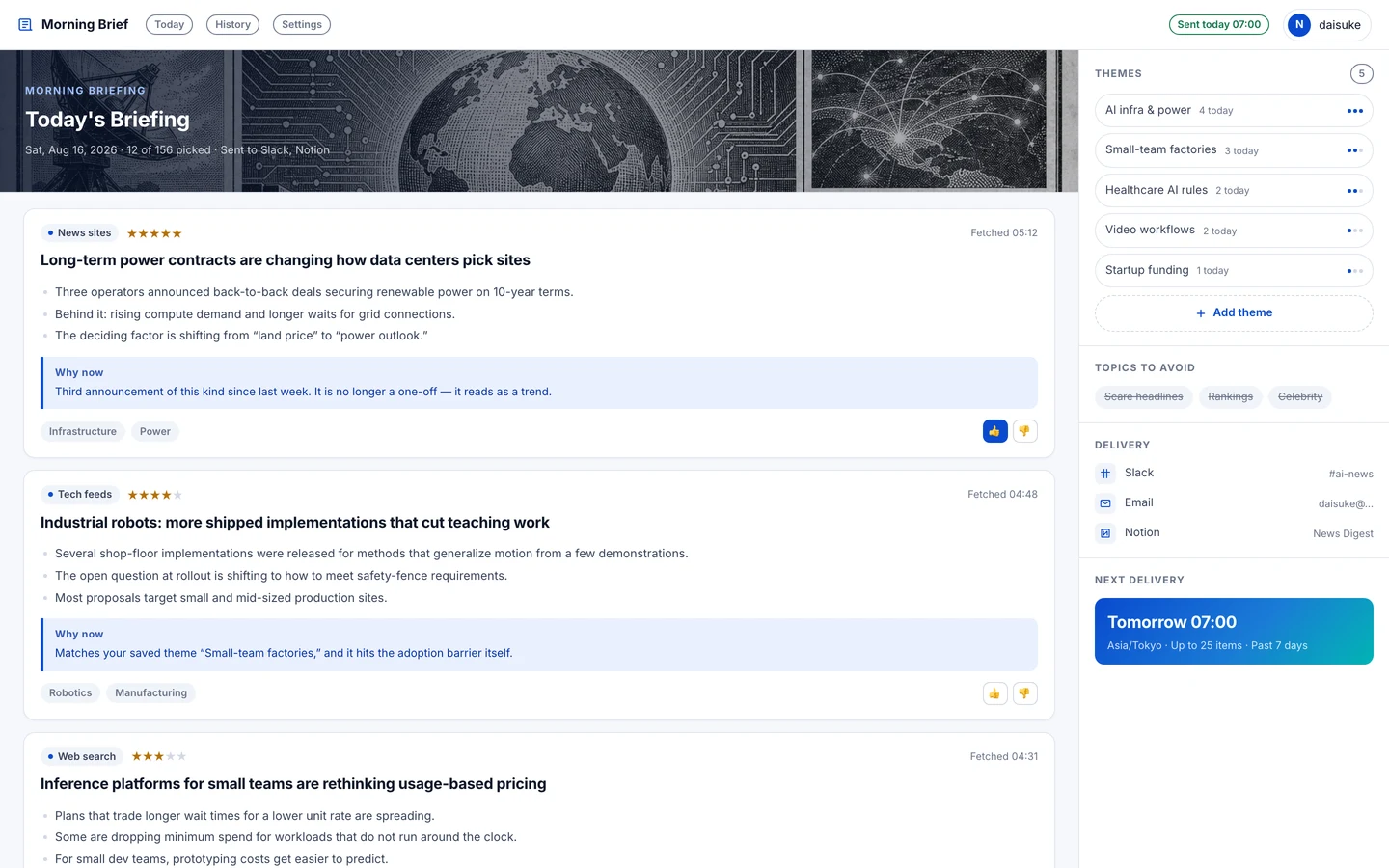The image size is (1389, 868).
Task: Click the four-star rating on Tech feeds article
Action: tap(154, 495)
